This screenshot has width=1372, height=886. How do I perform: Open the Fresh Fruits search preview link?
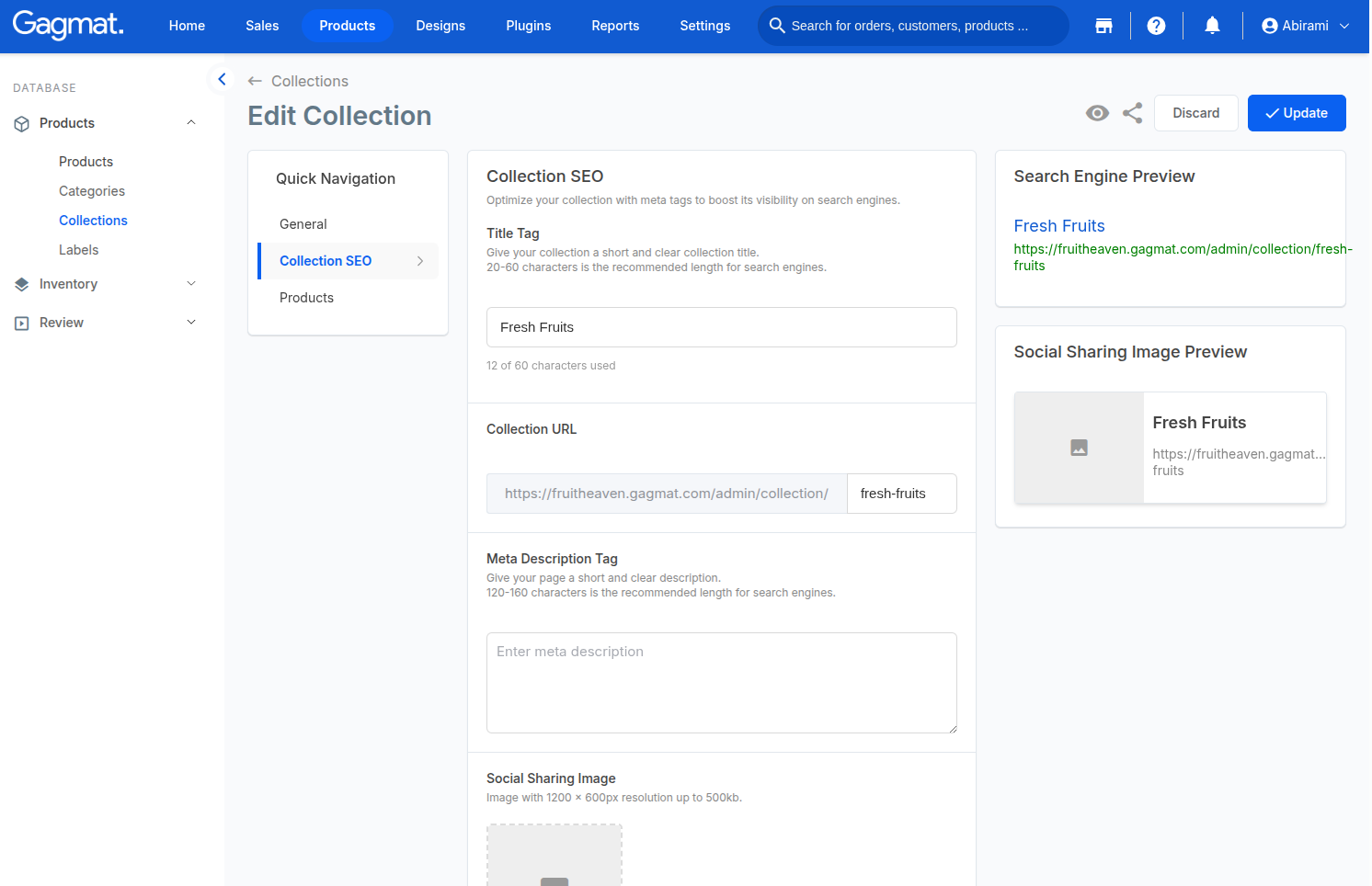[x=1059, y=226]
